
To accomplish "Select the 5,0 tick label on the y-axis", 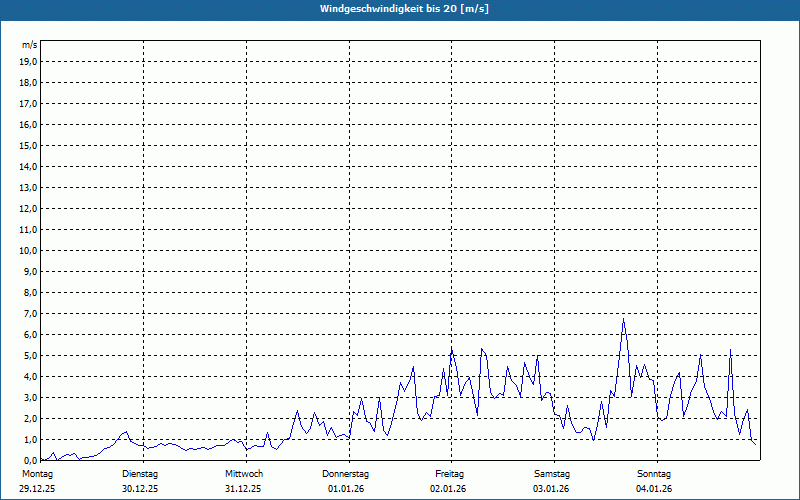I will click(x=30, y=355).
